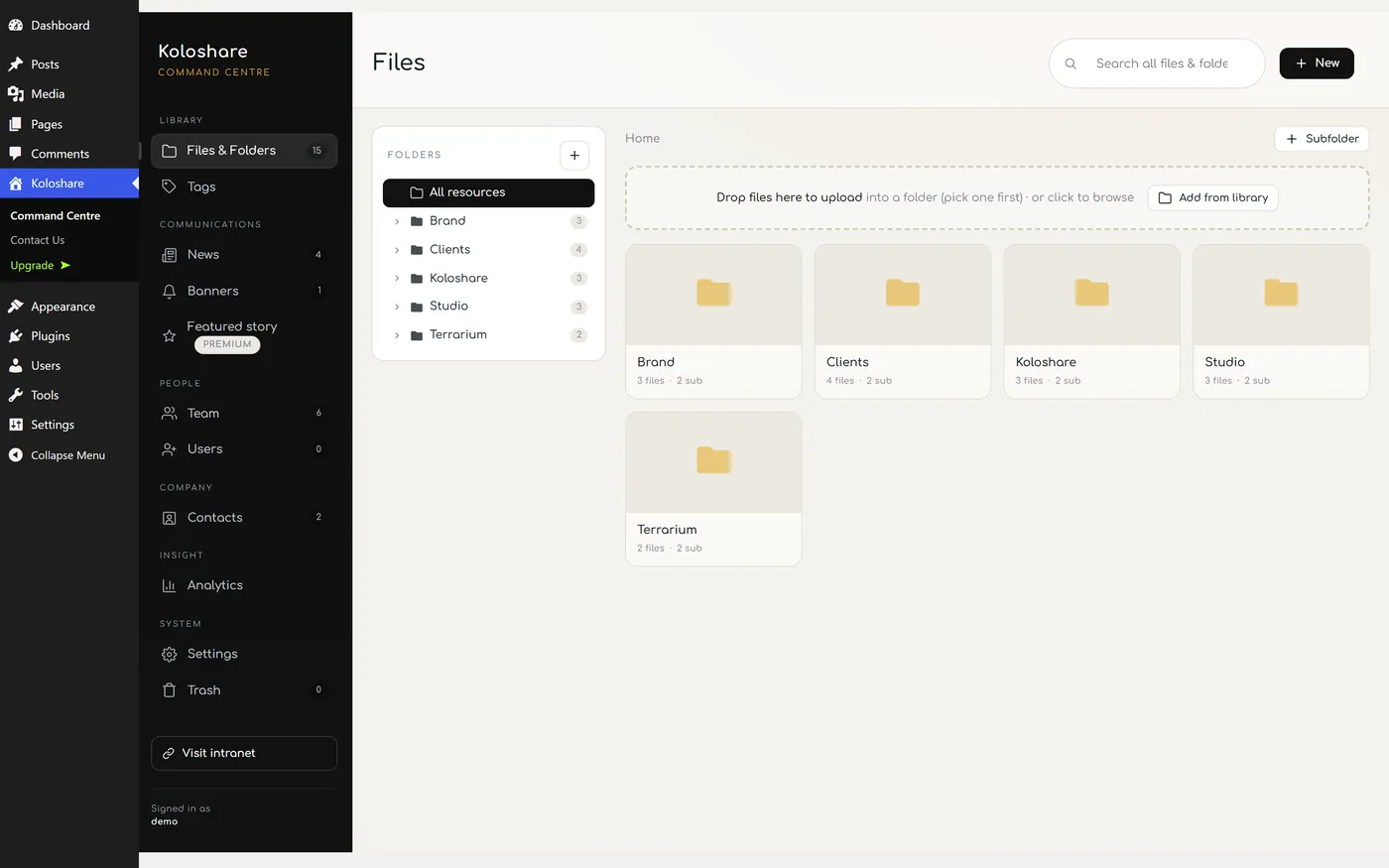The height and width of the screenshot is (868, 1389).
Task: Click the New button
Action: point(1317,63)
